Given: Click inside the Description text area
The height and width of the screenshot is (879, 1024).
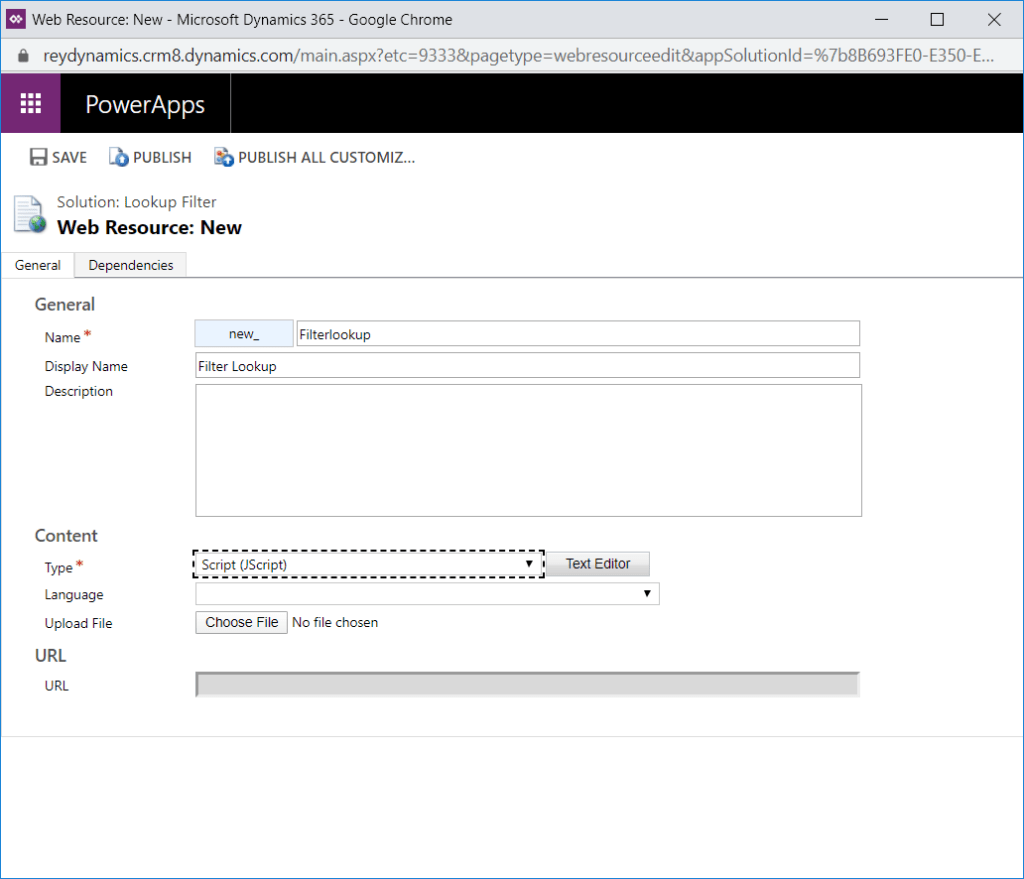Looking at the screenshot, I should pos(527,450).
